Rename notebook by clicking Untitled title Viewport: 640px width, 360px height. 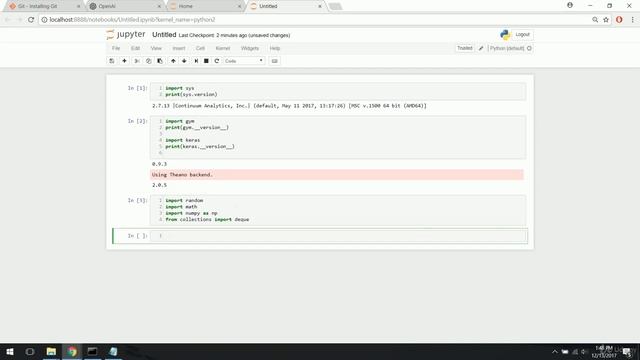[164, 35]
